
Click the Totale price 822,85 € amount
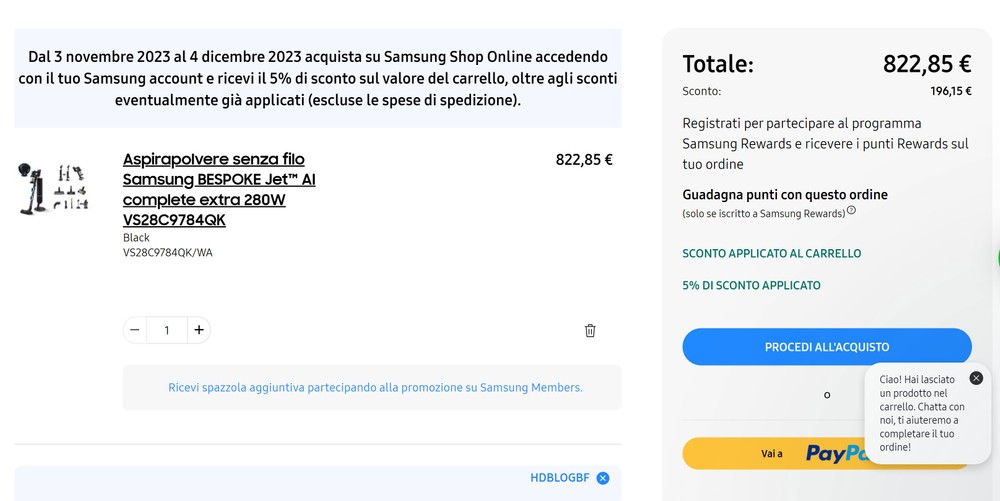[927, 64]
